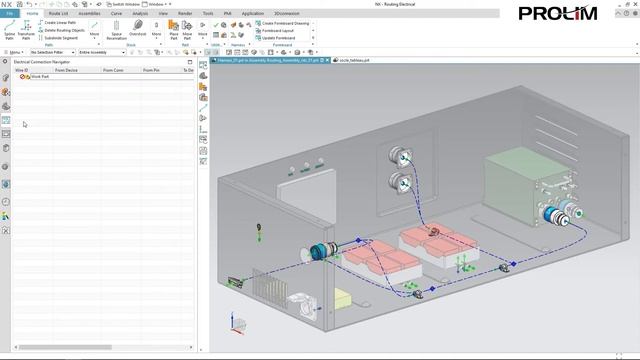This screenshot has width=640, height=360.
Task: Expand the Stock group options arrow
Action: tap(161, 44)
